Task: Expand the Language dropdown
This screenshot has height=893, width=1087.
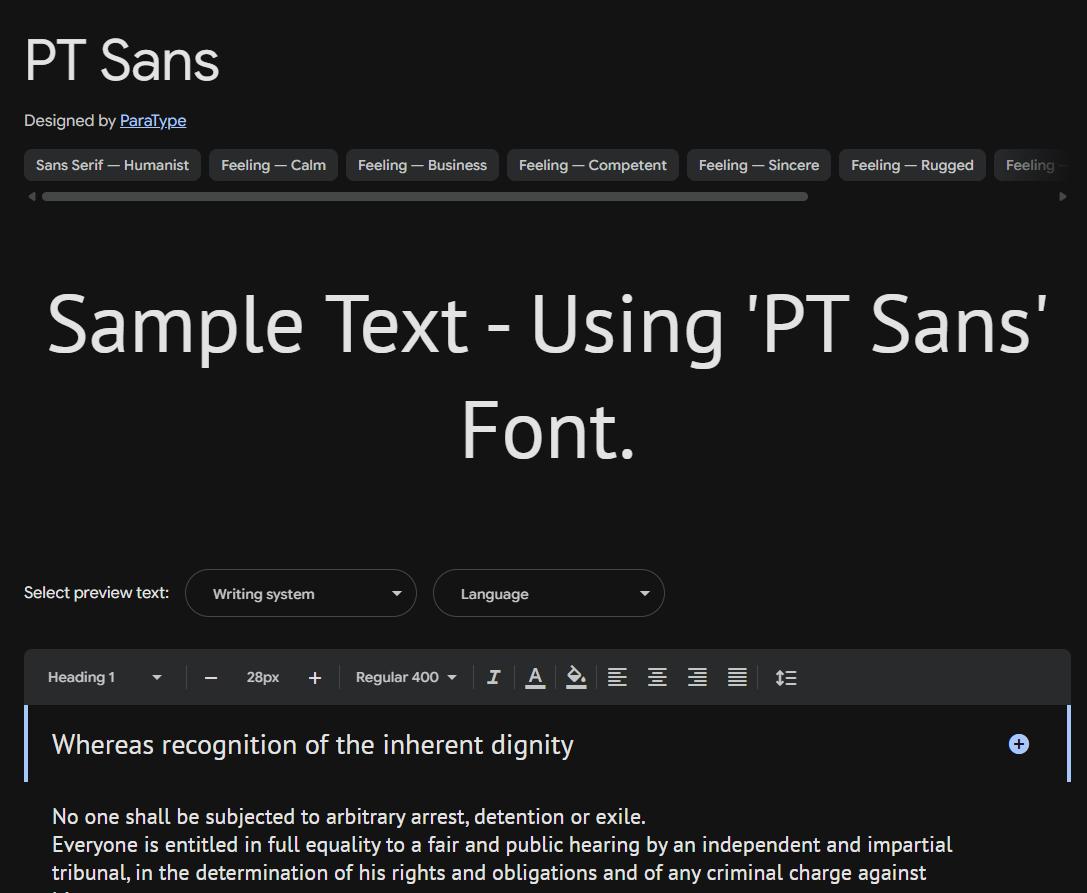Action: 549,593
